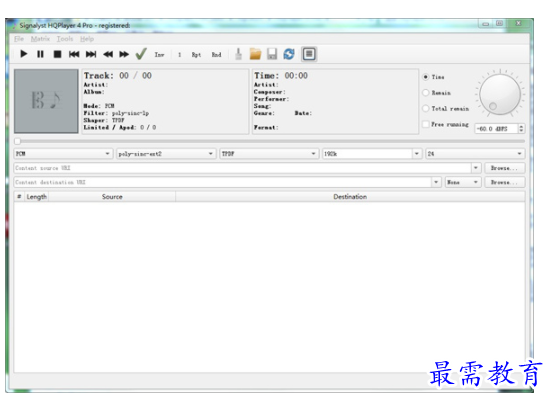Viewport: 551px width, 405px height.
Task: Click Browse next to content destination URI
Action: 505,182
